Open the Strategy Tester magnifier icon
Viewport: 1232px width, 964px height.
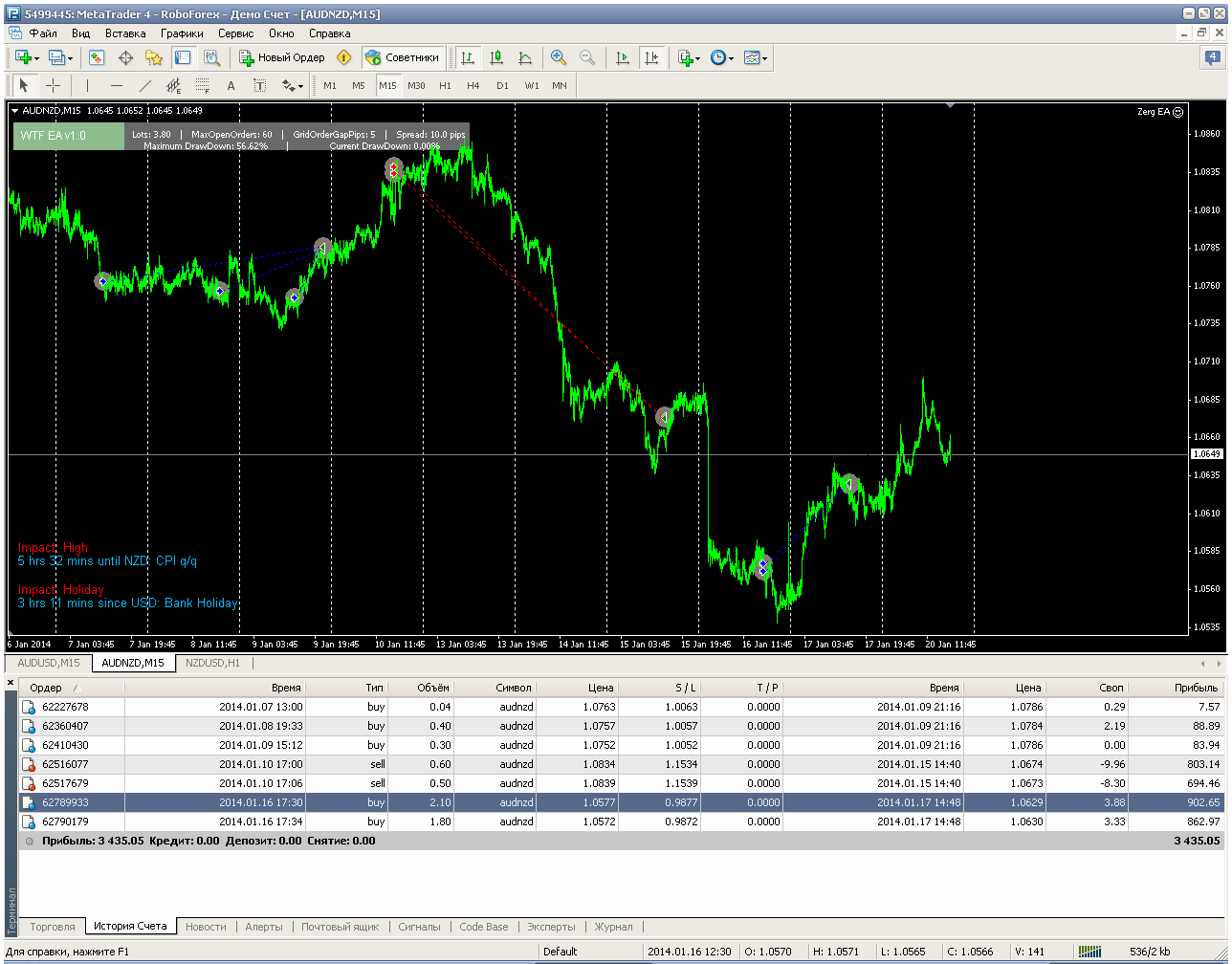(211, 57)
